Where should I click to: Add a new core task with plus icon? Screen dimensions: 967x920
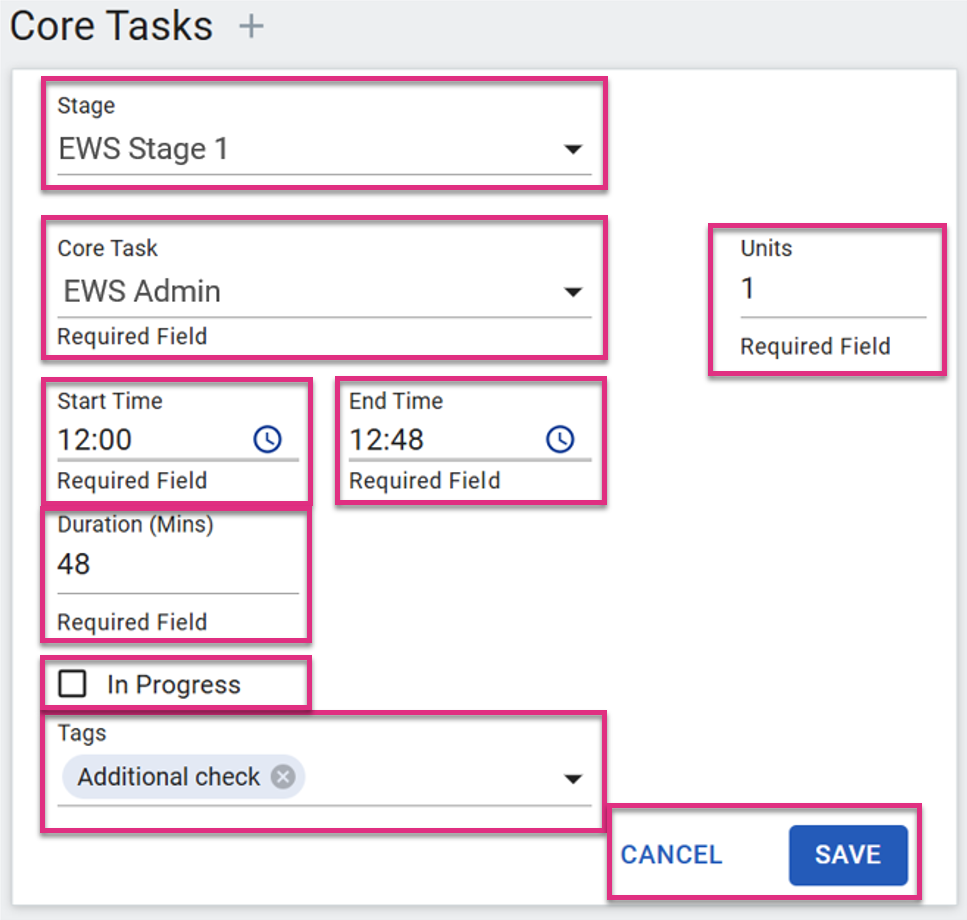(251, 27)
